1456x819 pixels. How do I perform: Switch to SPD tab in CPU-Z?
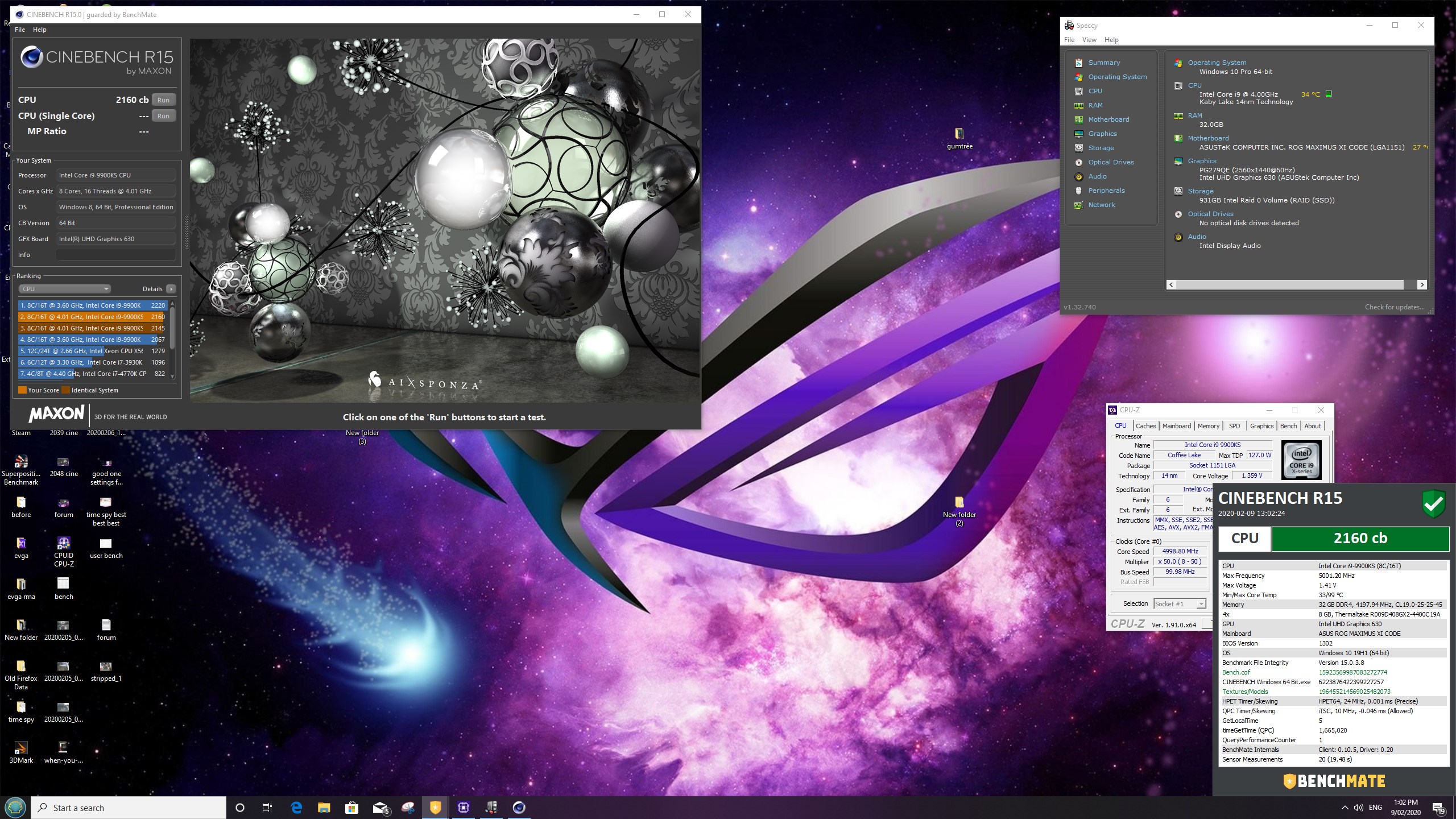(1234, 426)
